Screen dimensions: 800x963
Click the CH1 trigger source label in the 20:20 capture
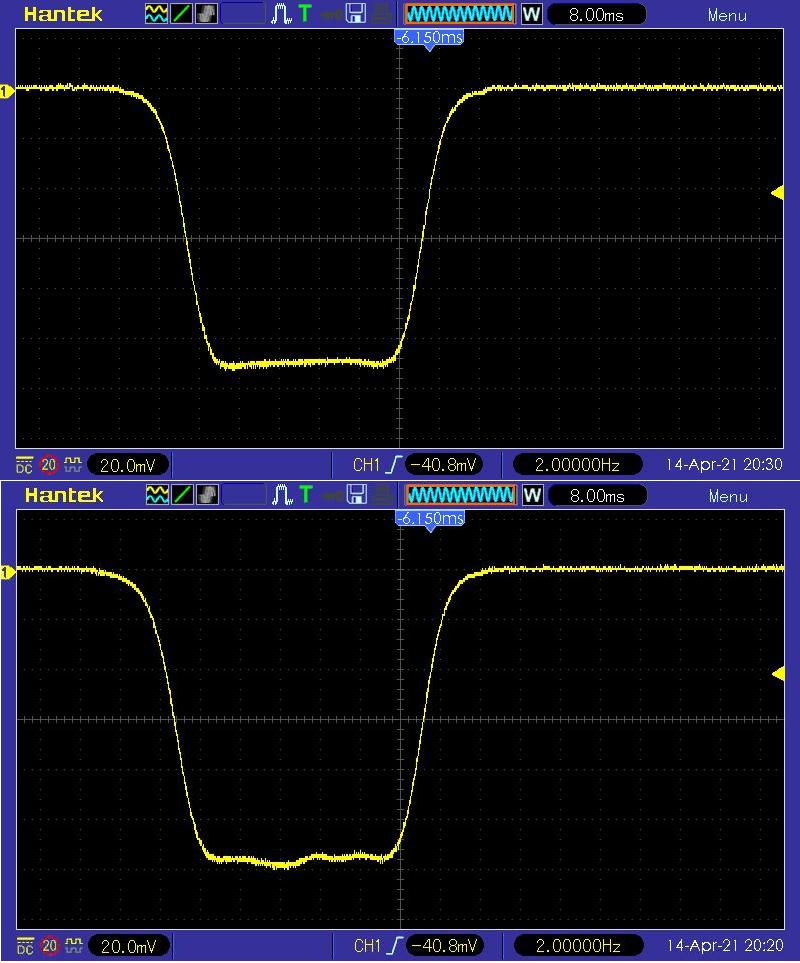367,946
